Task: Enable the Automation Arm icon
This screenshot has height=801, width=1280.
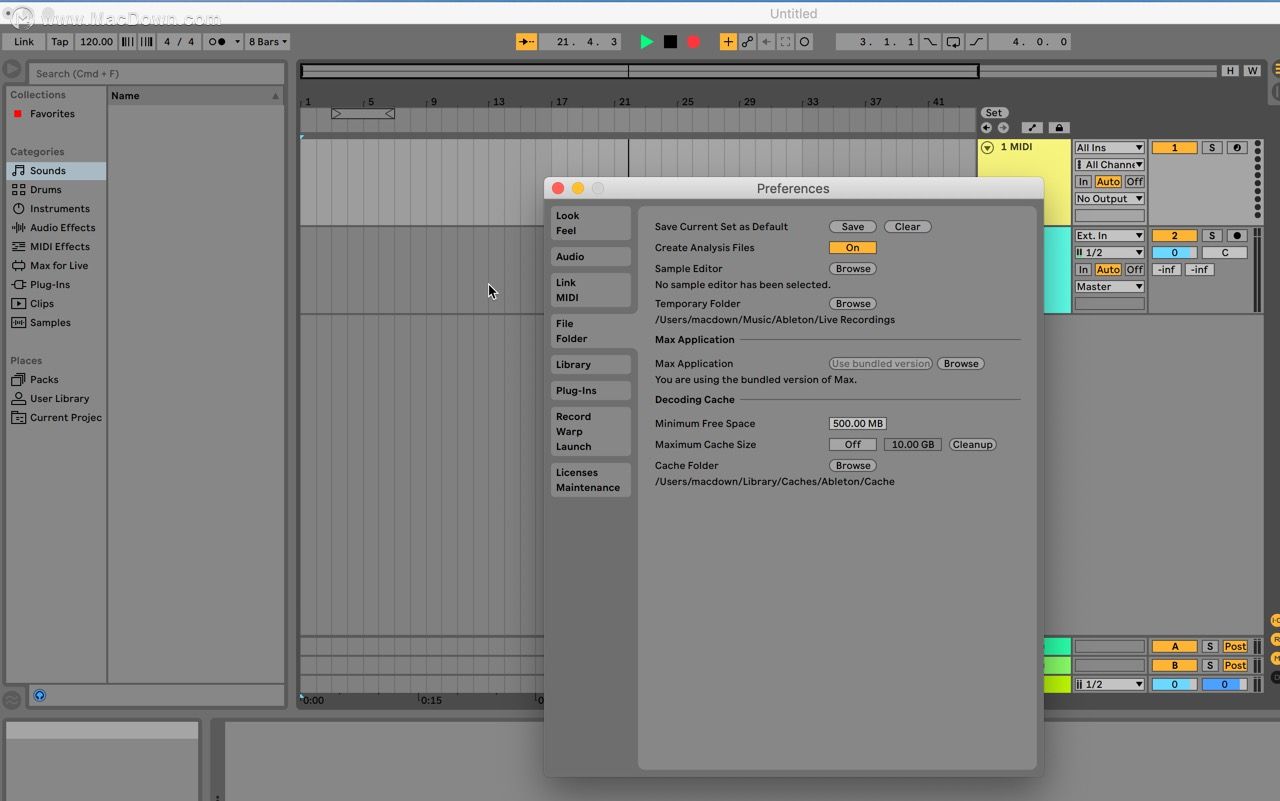Action: tap(747, 42)
